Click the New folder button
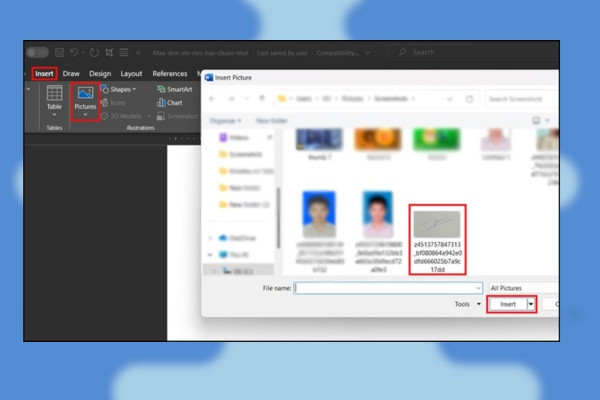Image resolution: width=600 pixels, height=400 pixels. (271, 121)
